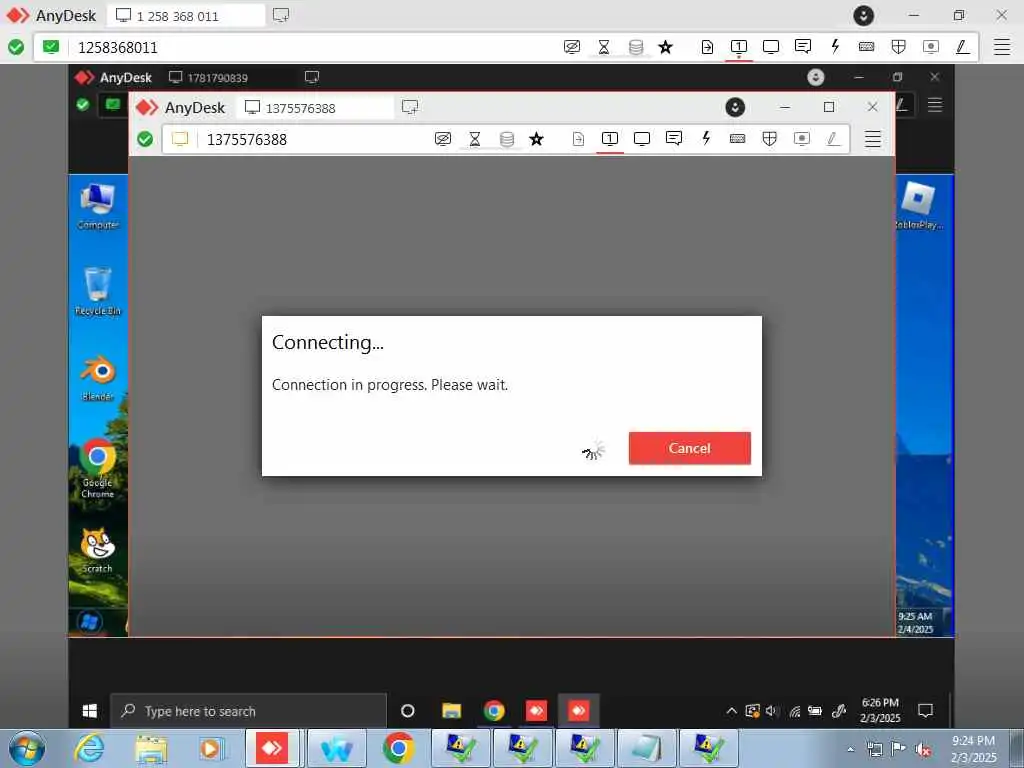Viewport: 1024px width, 768px height.
Task: Click favorite star in outer AnyDesk toolbar
Action: click(665, 47)
